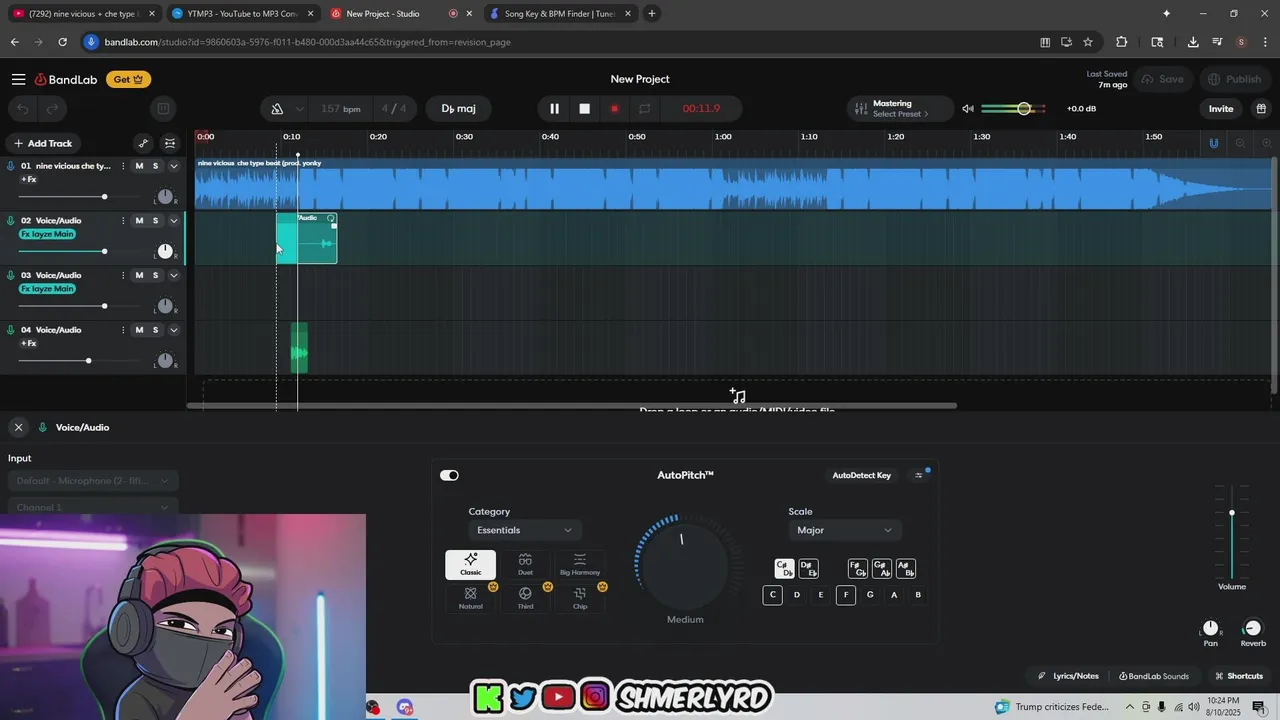Click track 04 volume slider handle

[x=88, y=360]
